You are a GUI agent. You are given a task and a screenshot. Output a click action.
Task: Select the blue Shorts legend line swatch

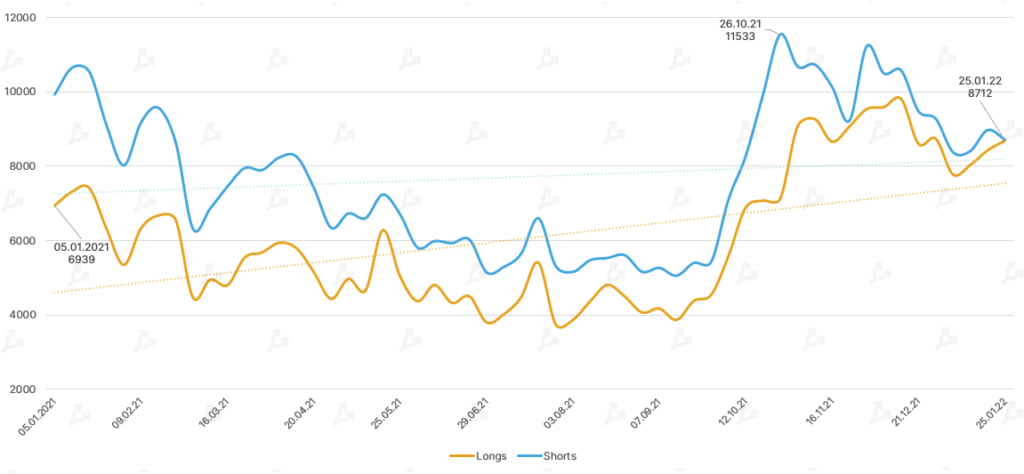529,456
